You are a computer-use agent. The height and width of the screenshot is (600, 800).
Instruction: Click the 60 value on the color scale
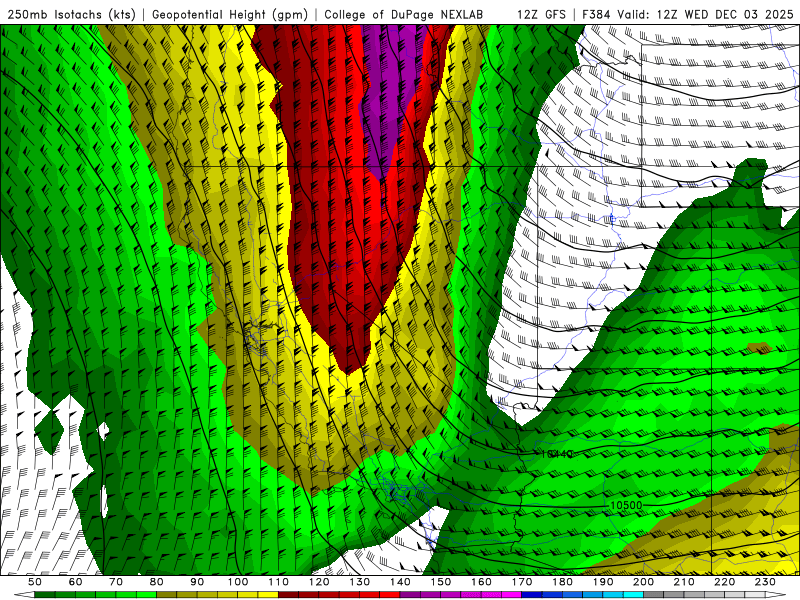pyautogui.click(x=75, y=582)
